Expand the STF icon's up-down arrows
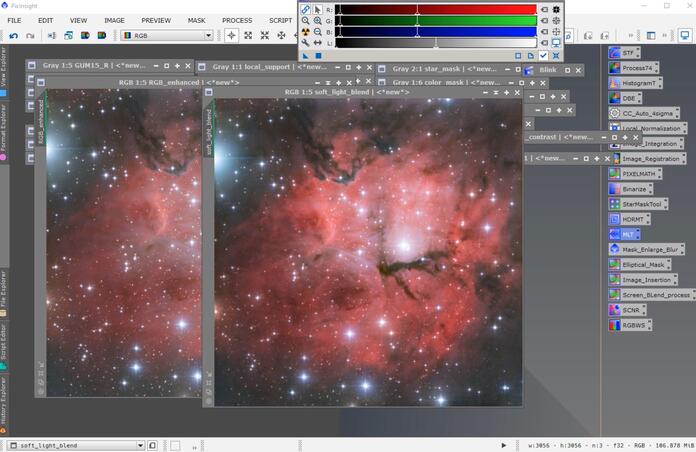This screenshot has height=452, width=696. pos(638,53)
